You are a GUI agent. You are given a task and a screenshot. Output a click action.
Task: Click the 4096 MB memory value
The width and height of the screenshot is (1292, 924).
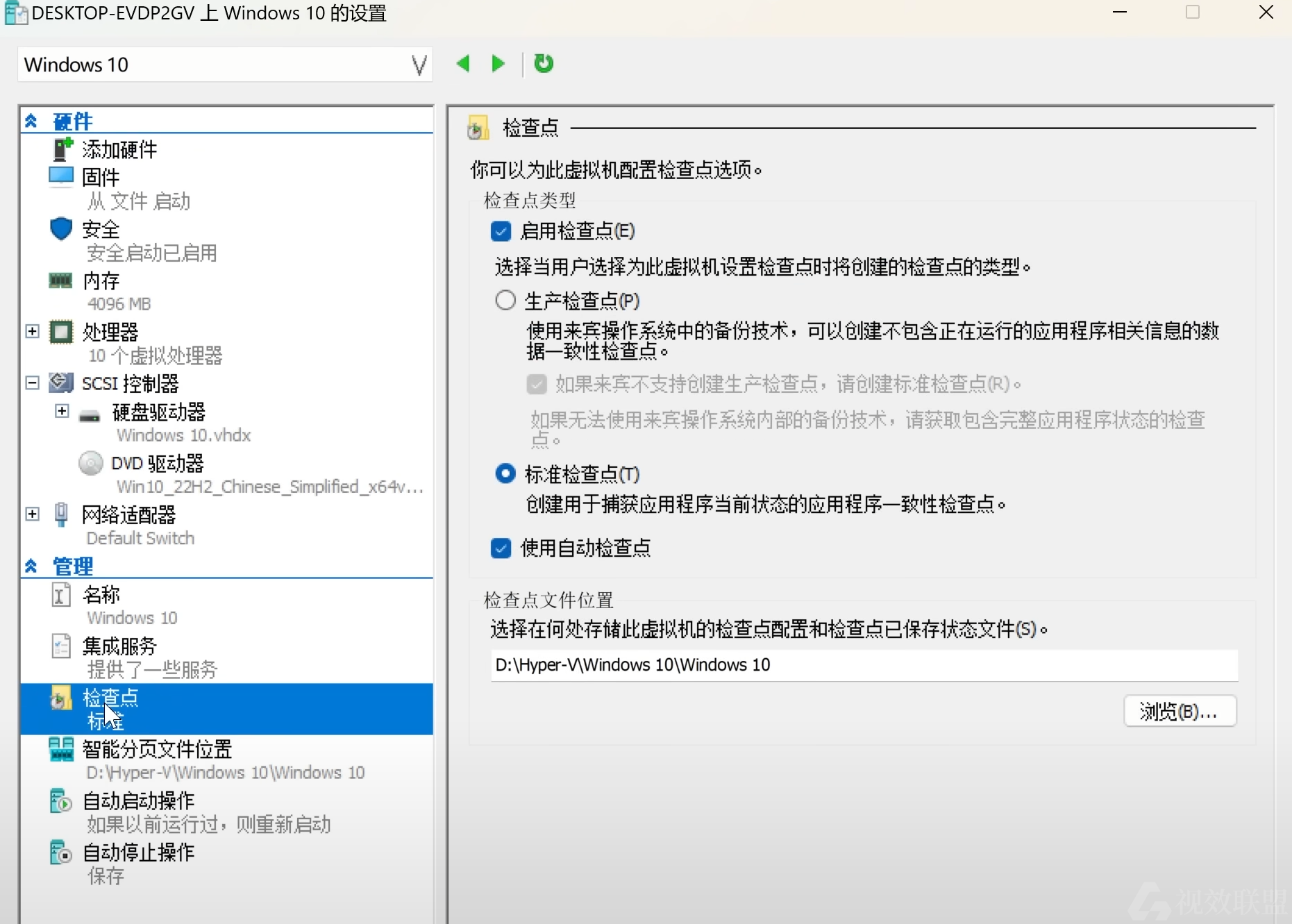pyautogui.click(x=119, y=303)
